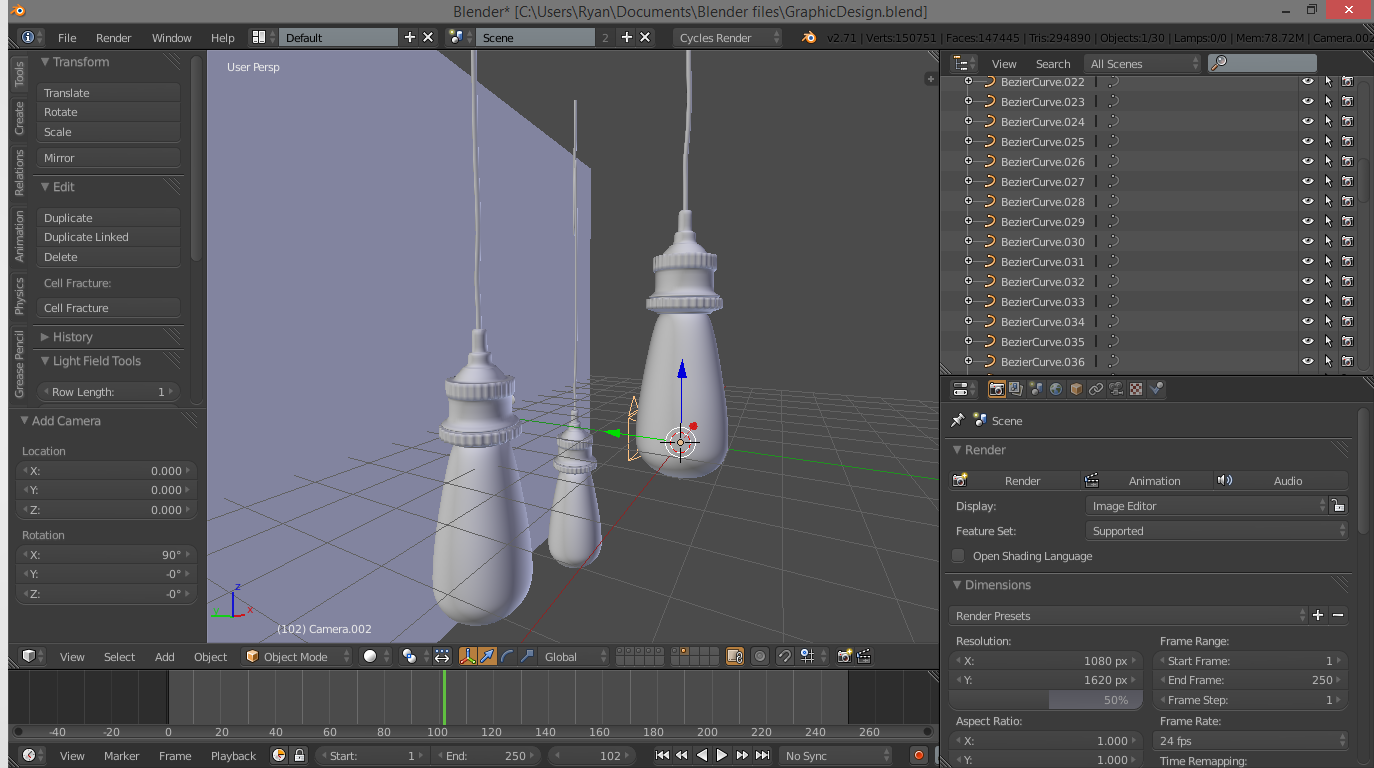Click the Cell Fracture button
The width and height of the screenshot is (1374, 768).
pyautogui.click(x=109, y=308)
